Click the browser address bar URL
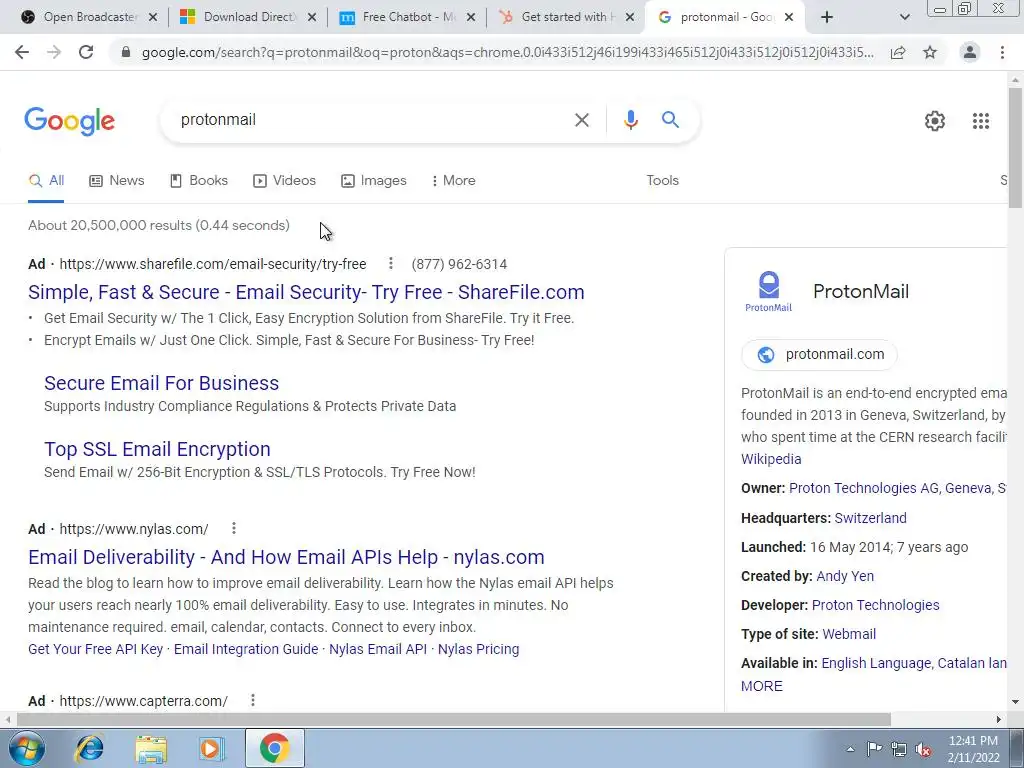Viewport: 1024px width, 768px height. [507, 52]
